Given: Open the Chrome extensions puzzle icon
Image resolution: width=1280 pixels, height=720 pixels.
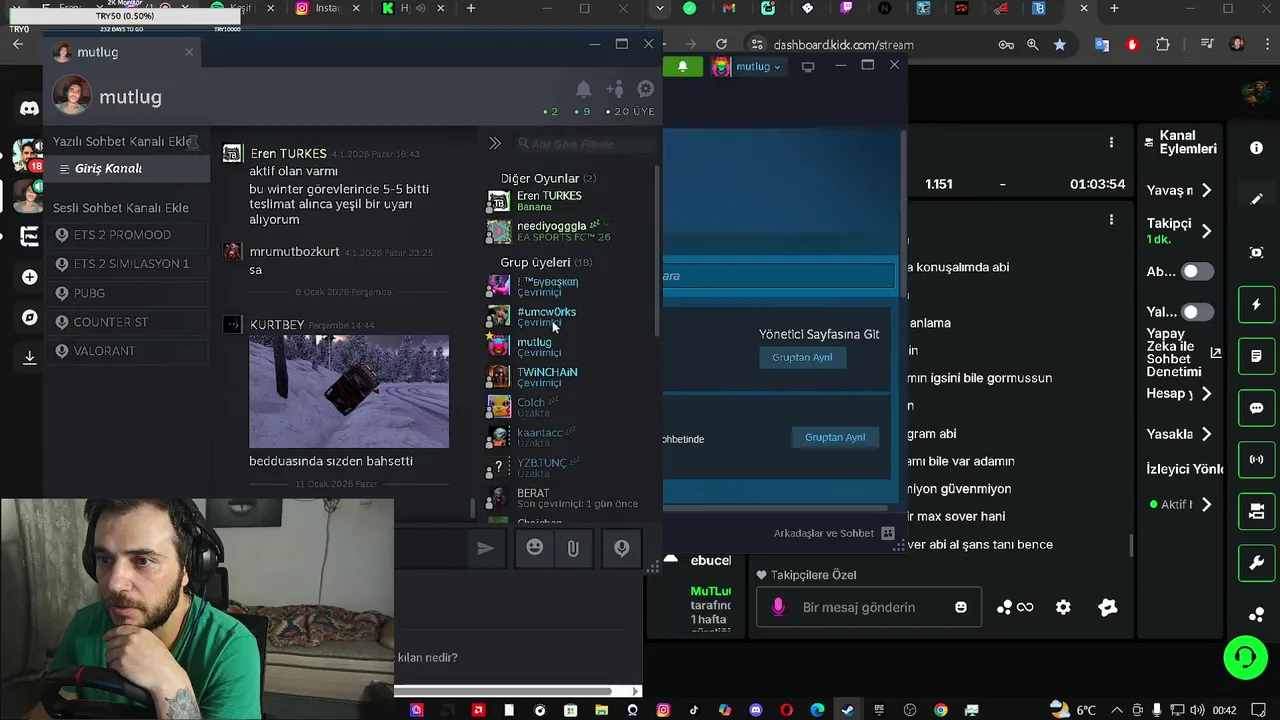Looking at the screenshot, I should point(1162,45).
